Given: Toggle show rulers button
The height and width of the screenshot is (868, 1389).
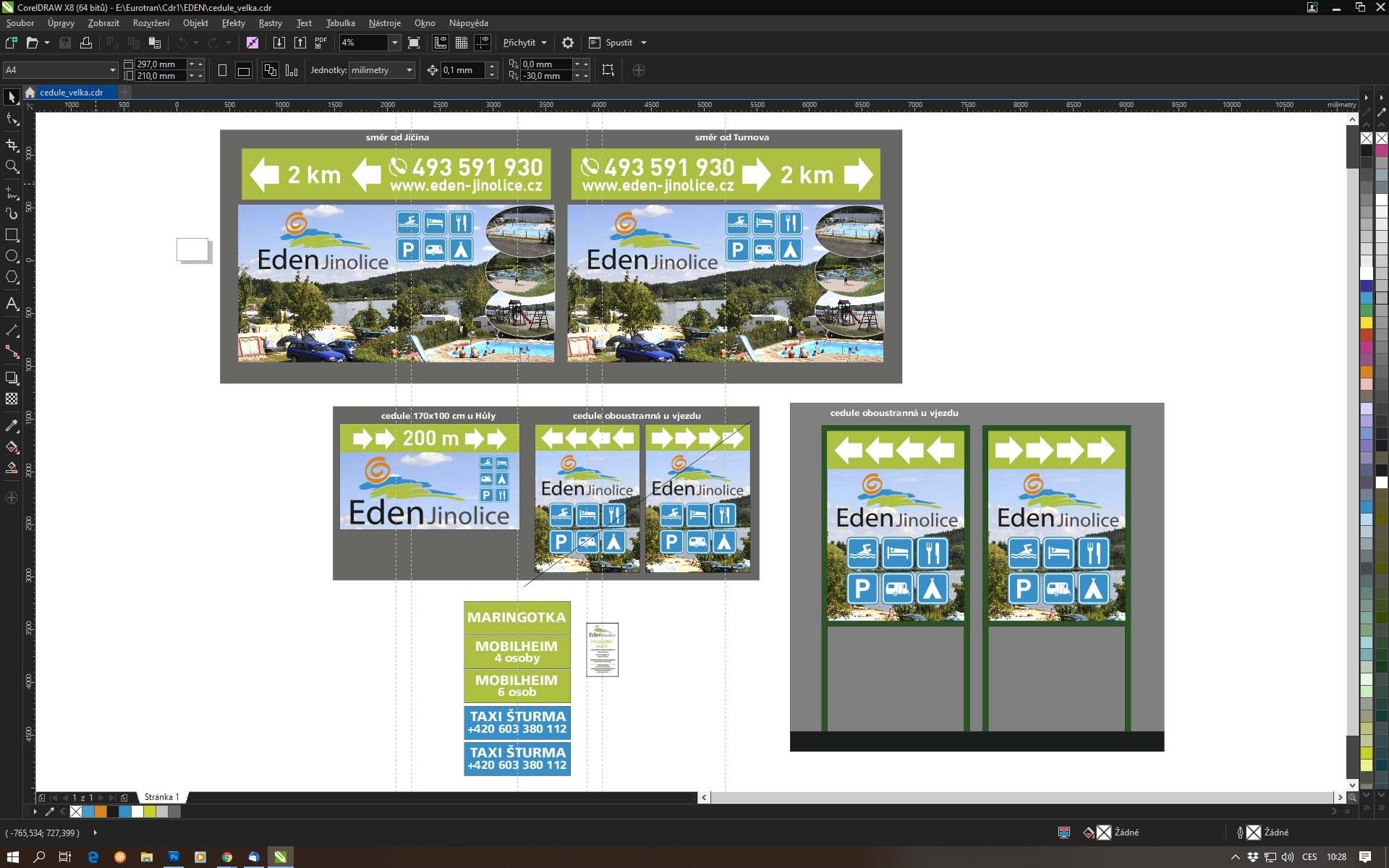Looking at the screenshot, I should point(440,43).
